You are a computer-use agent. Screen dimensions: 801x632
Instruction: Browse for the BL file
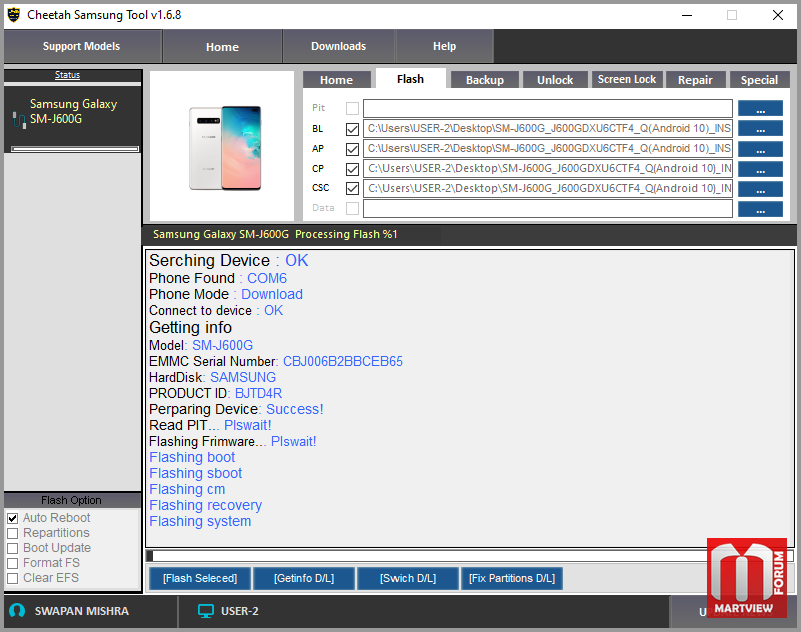click(x=760, y=129)
